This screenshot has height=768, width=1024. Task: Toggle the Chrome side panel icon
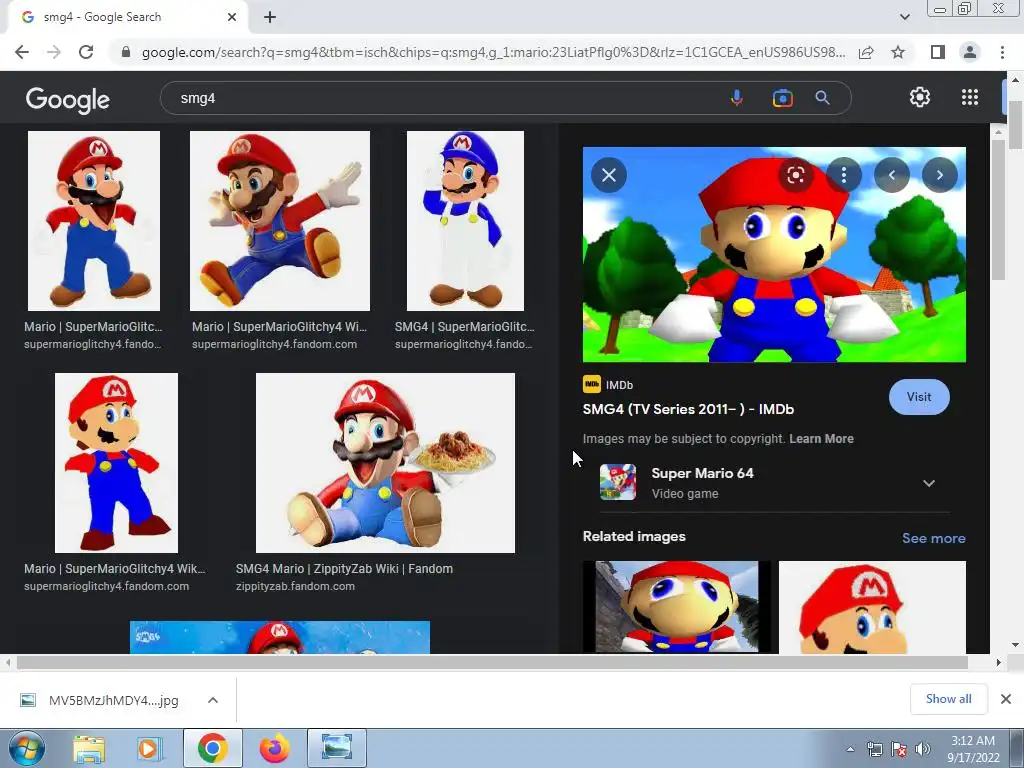[x=938, y=52]
